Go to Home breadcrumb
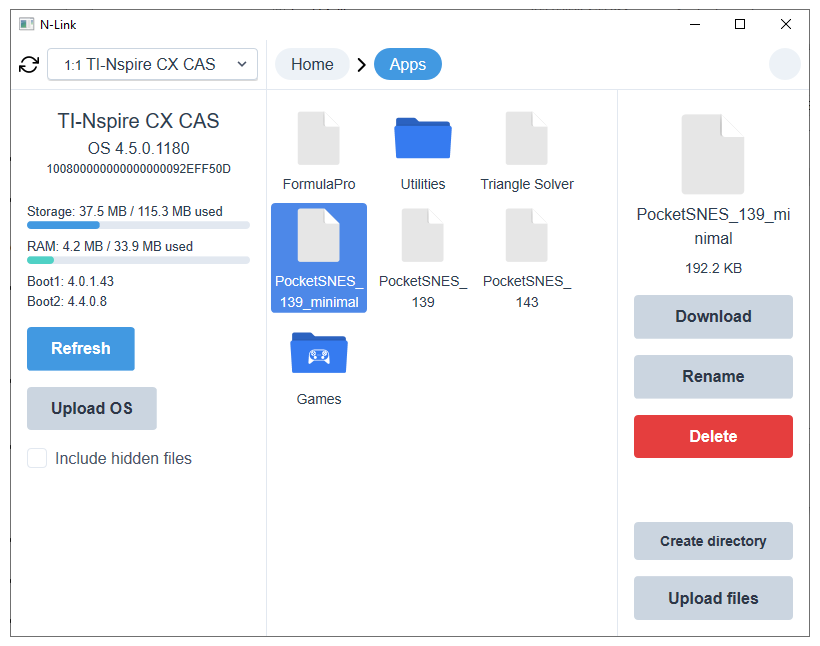The width and height of the screenshot is (820, 646). 312,64
